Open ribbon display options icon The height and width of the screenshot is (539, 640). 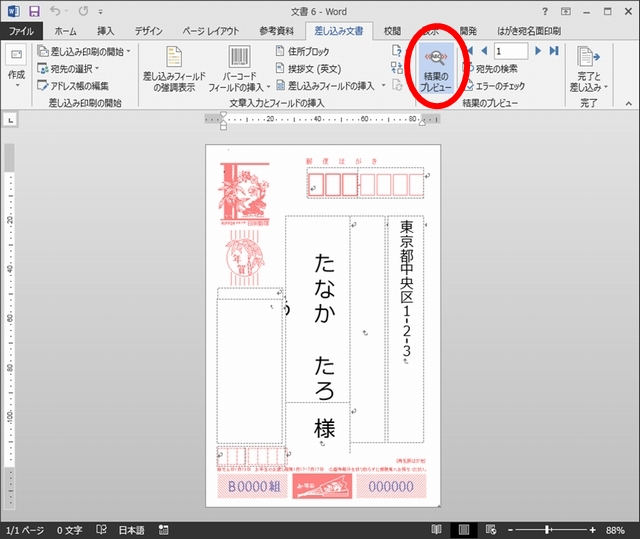[x=566, y=11]
